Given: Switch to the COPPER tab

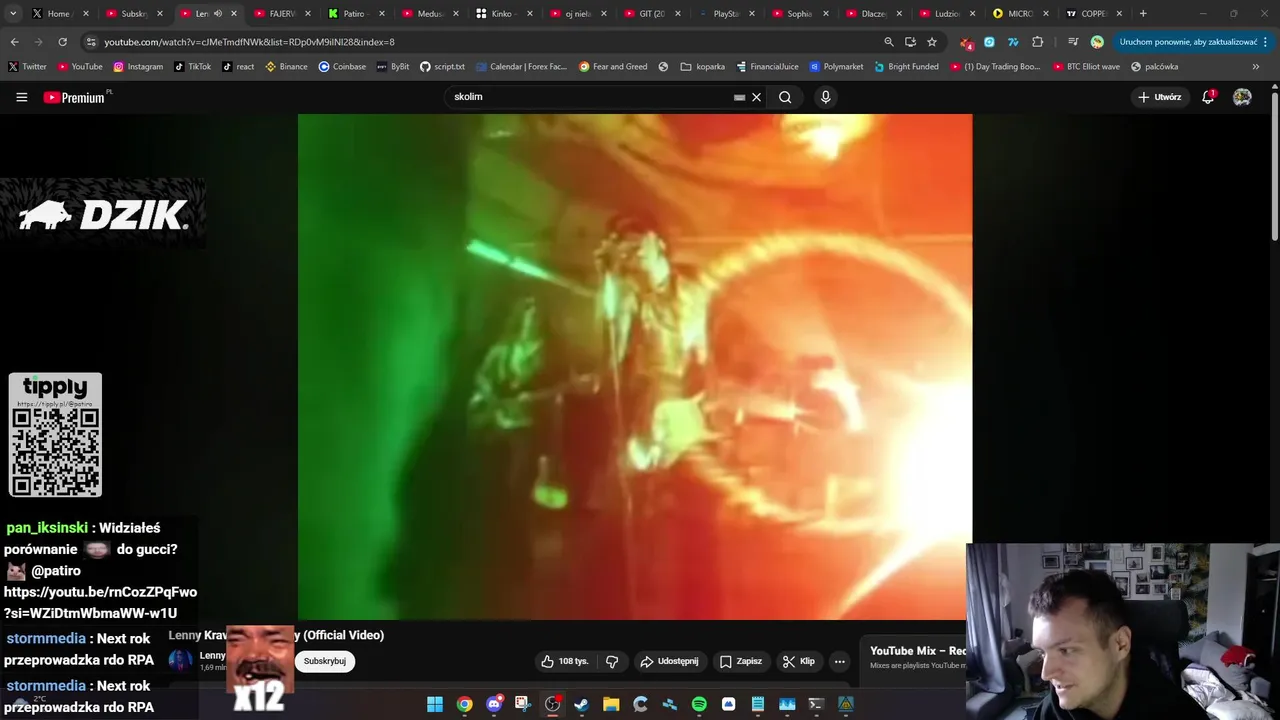Looking at the screenshot, I should pos(1093,14).
